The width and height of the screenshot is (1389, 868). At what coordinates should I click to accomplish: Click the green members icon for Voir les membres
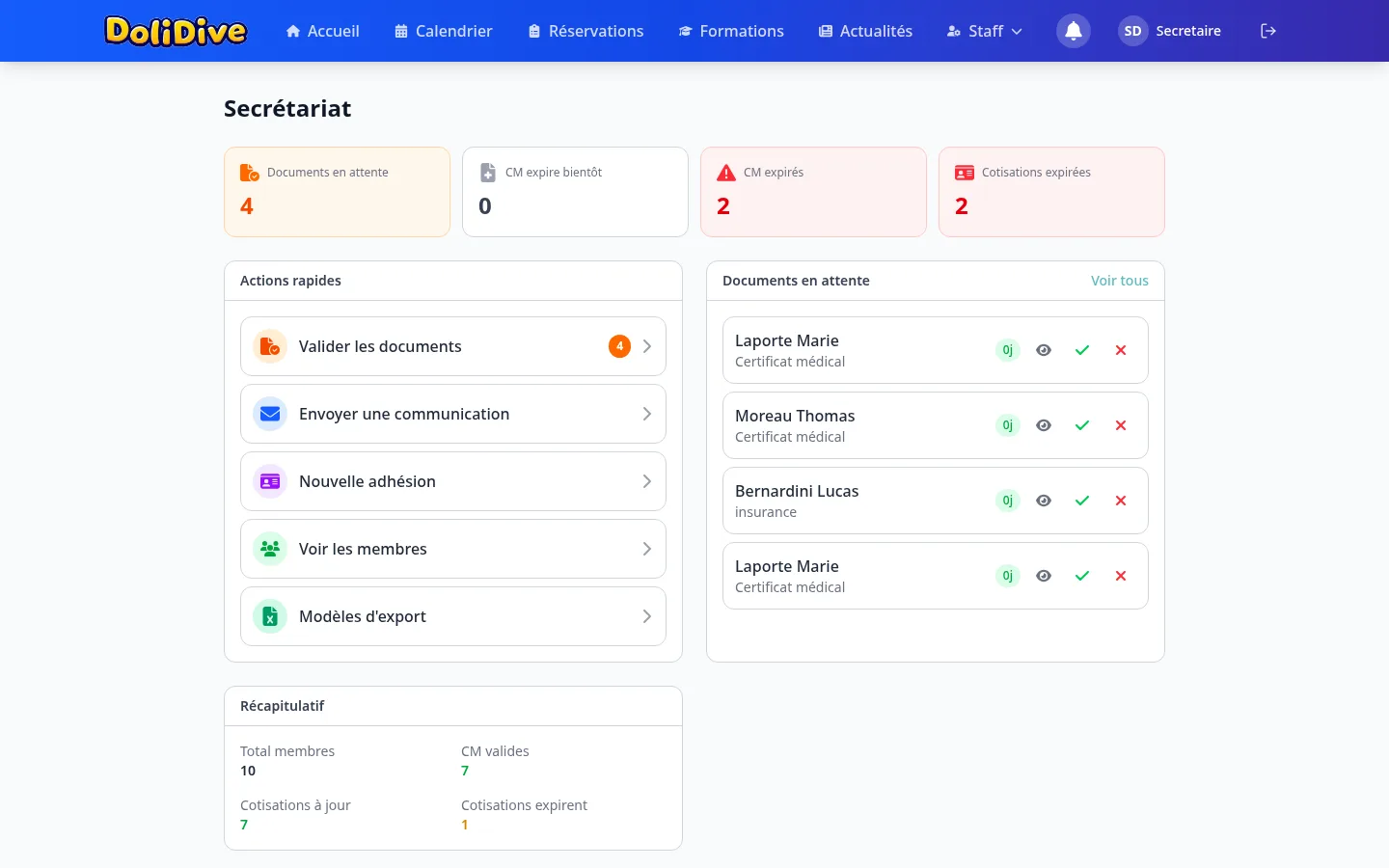[270, 549]
